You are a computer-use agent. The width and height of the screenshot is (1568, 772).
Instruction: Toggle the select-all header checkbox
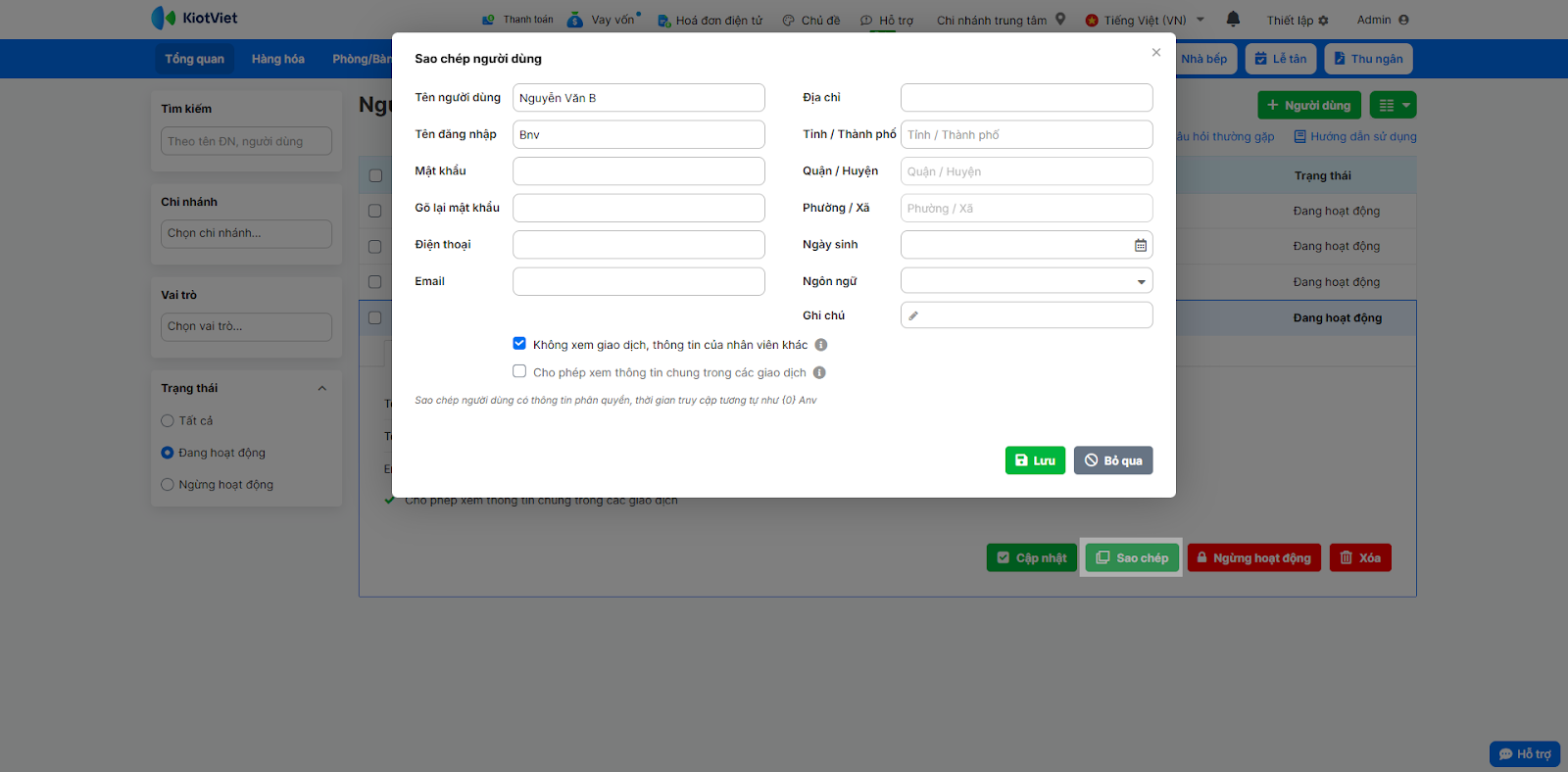click(x=375, y=176)
